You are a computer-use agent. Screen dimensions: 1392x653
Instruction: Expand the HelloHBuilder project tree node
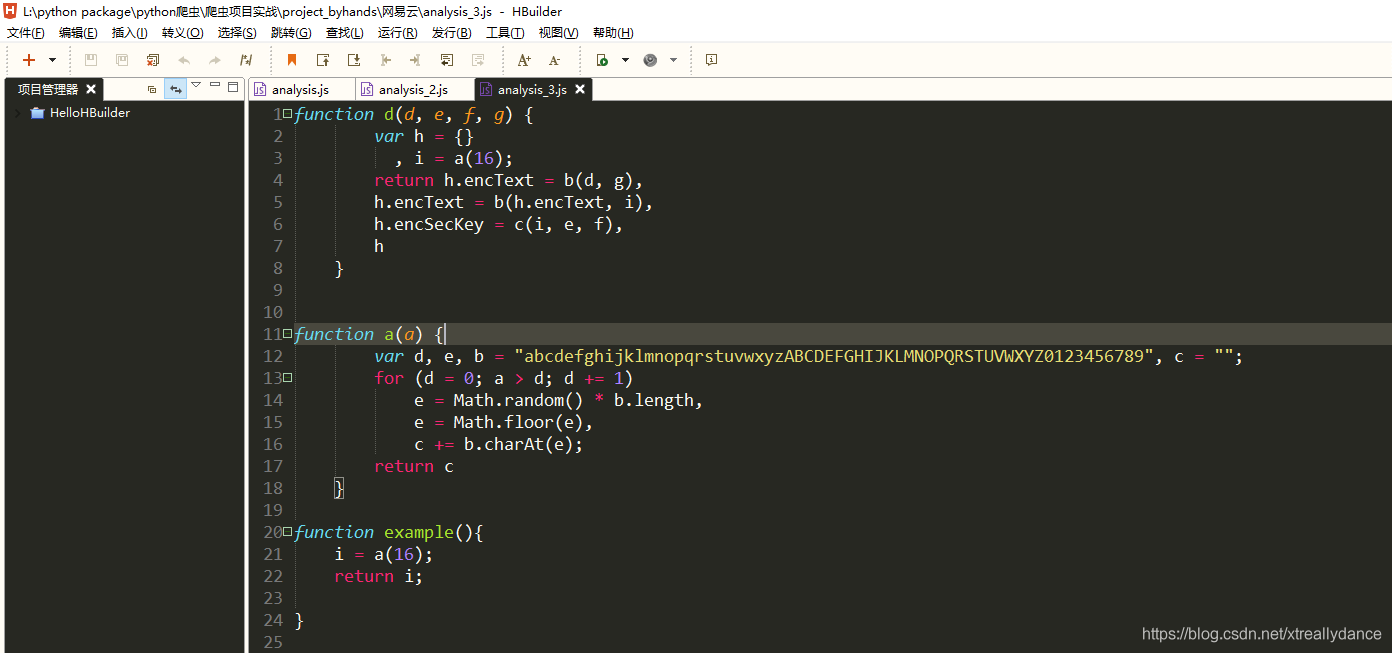coord(18,113)
